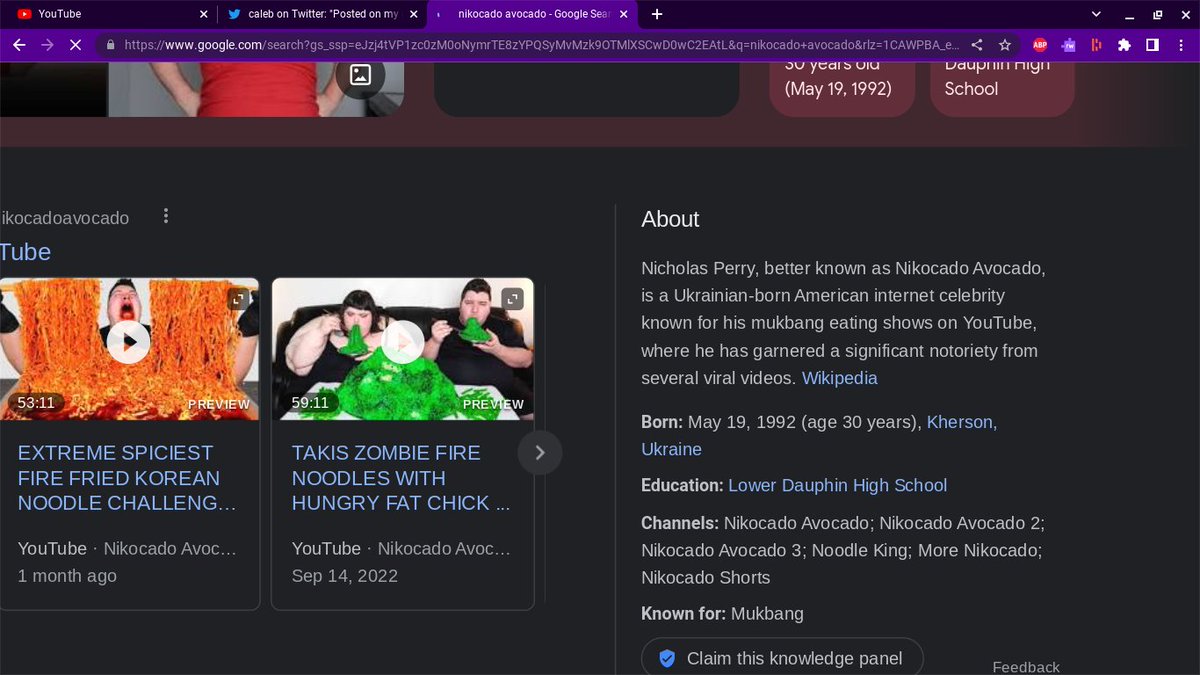Open the Adblock Plus extension
The width and height of the screenshot is (1200, 675).
(1040, 45)
